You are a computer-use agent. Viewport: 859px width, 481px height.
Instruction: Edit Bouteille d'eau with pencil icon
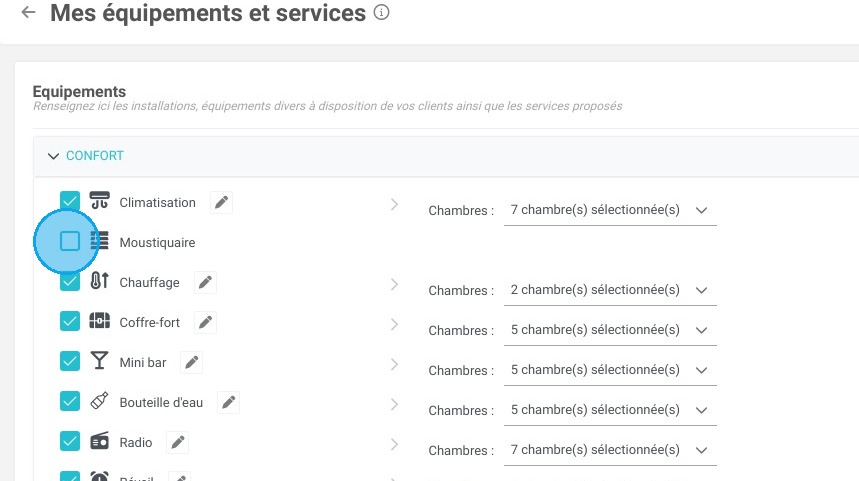click(228, 403)
